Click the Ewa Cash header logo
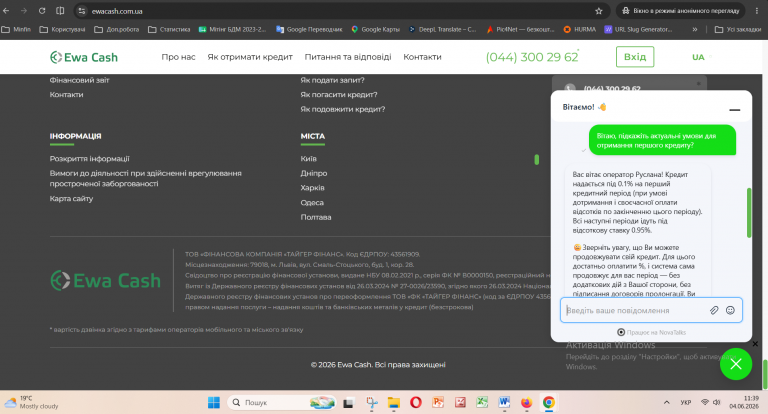768x414 pixels. [84, 57]
